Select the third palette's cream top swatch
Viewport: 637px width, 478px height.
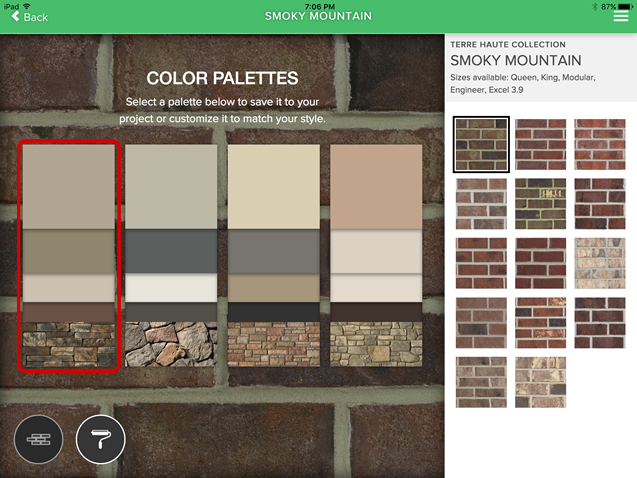point(274,187)
